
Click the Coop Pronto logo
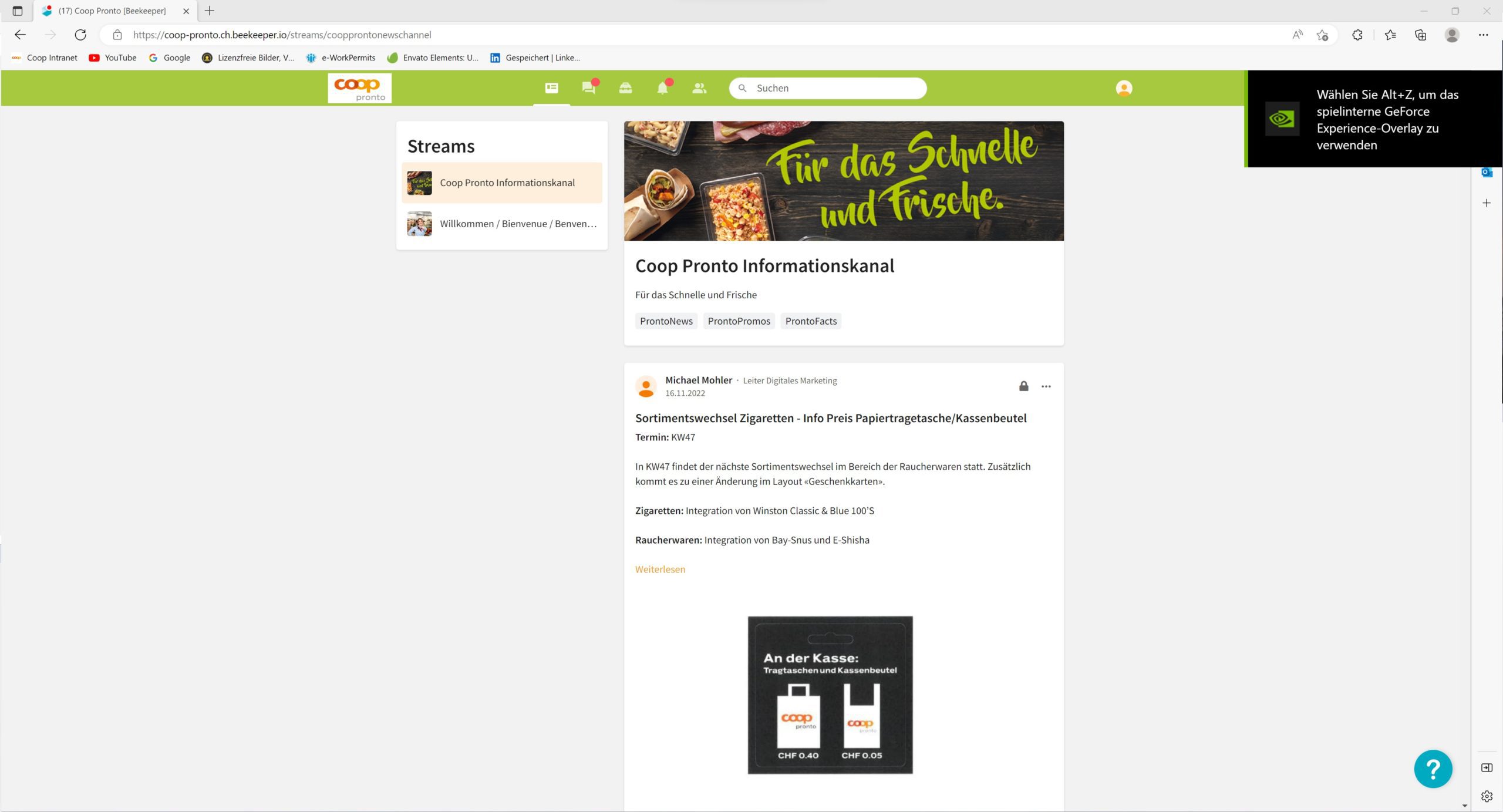[359, 88]
